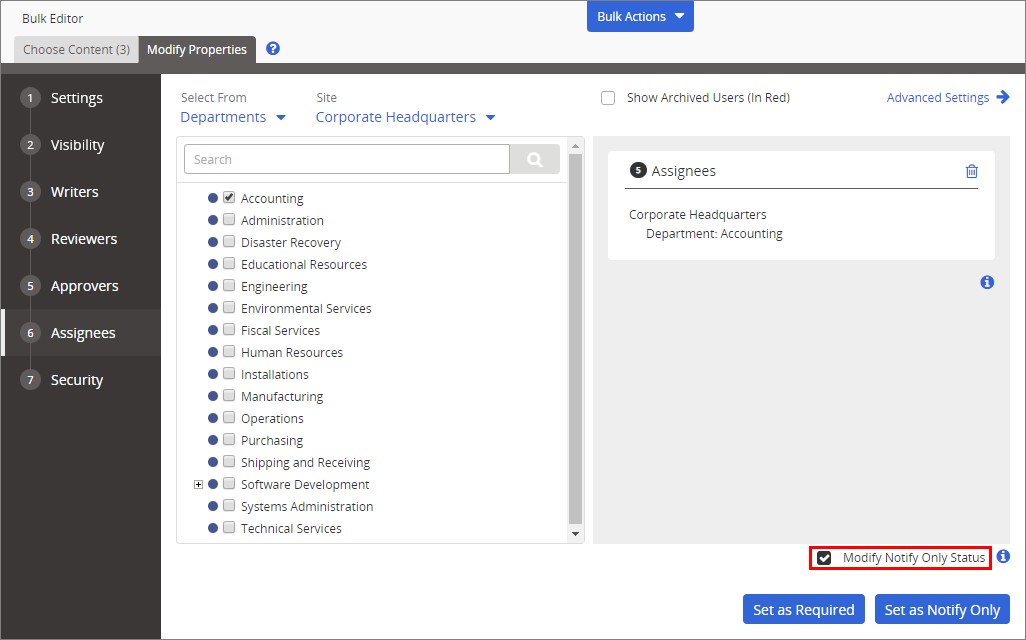
Task: Open the Visibility step
Action: coord(77,145)
